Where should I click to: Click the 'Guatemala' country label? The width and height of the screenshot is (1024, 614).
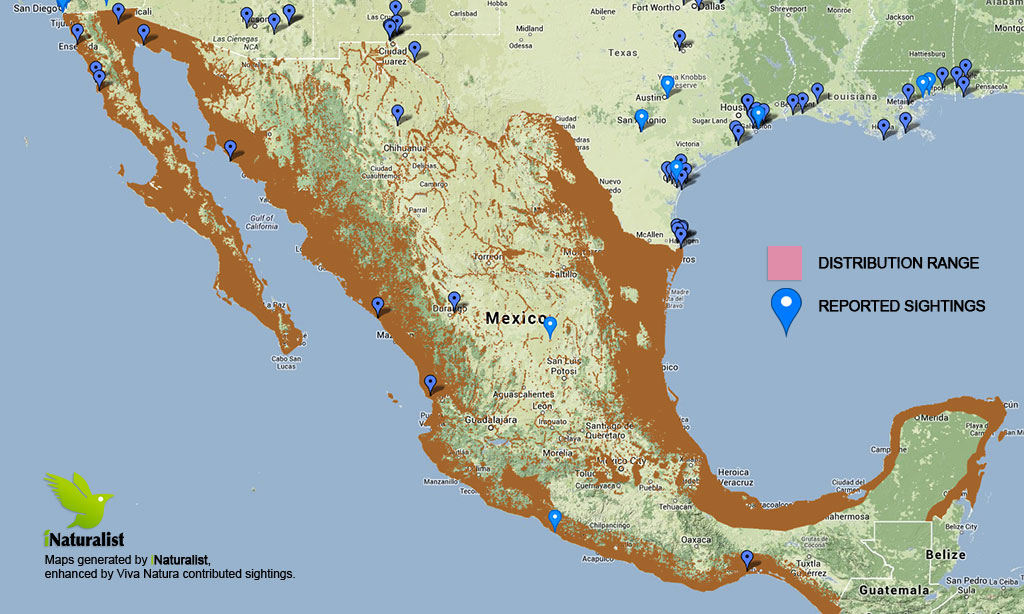[893, 590]
